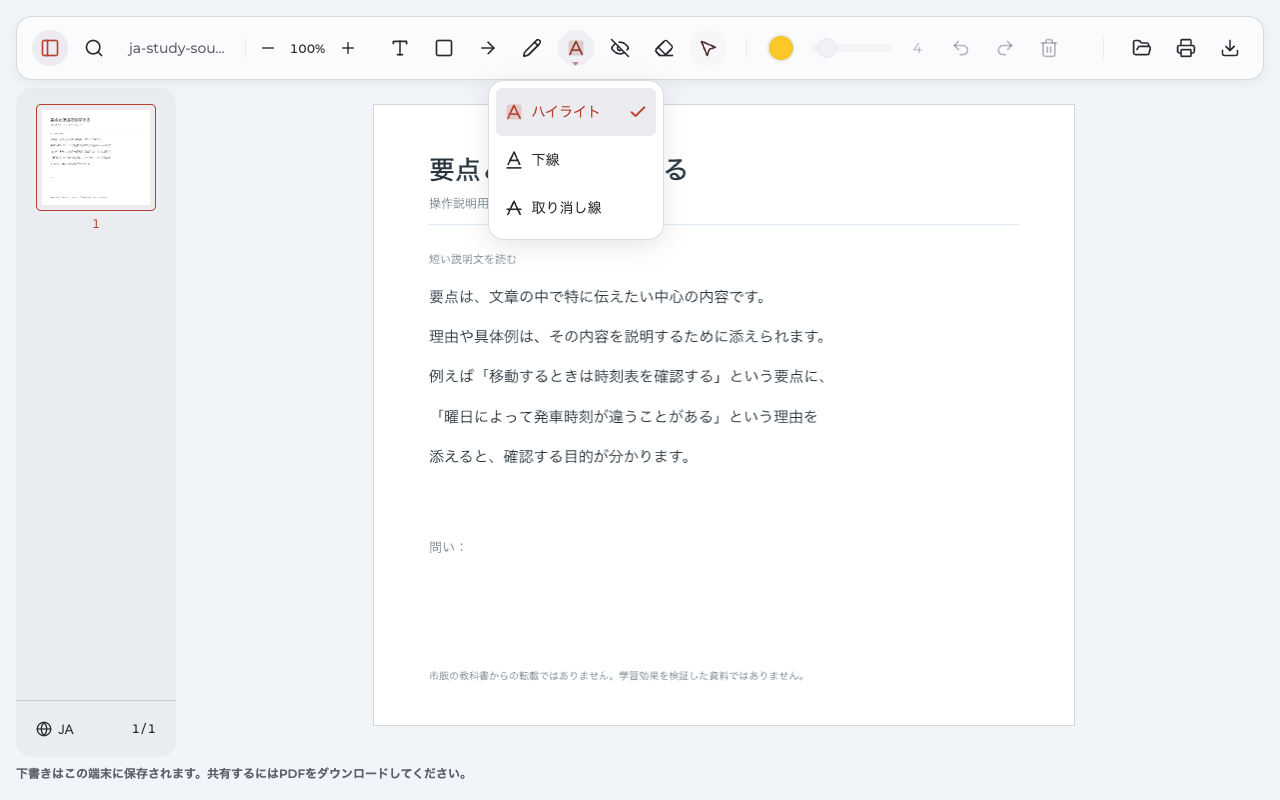Click the line starting 理由や具体例は
The image size is (1280, 800).
coord(628,336)
